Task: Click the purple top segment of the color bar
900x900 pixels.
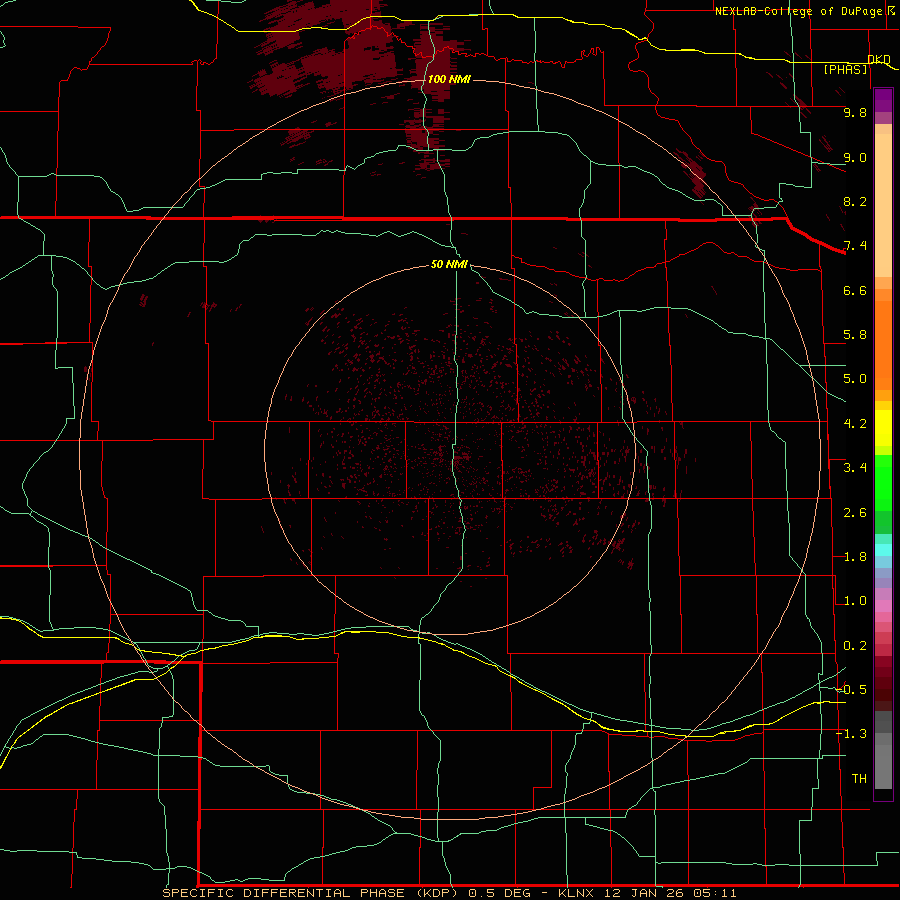Action: (x=883, y=100)
